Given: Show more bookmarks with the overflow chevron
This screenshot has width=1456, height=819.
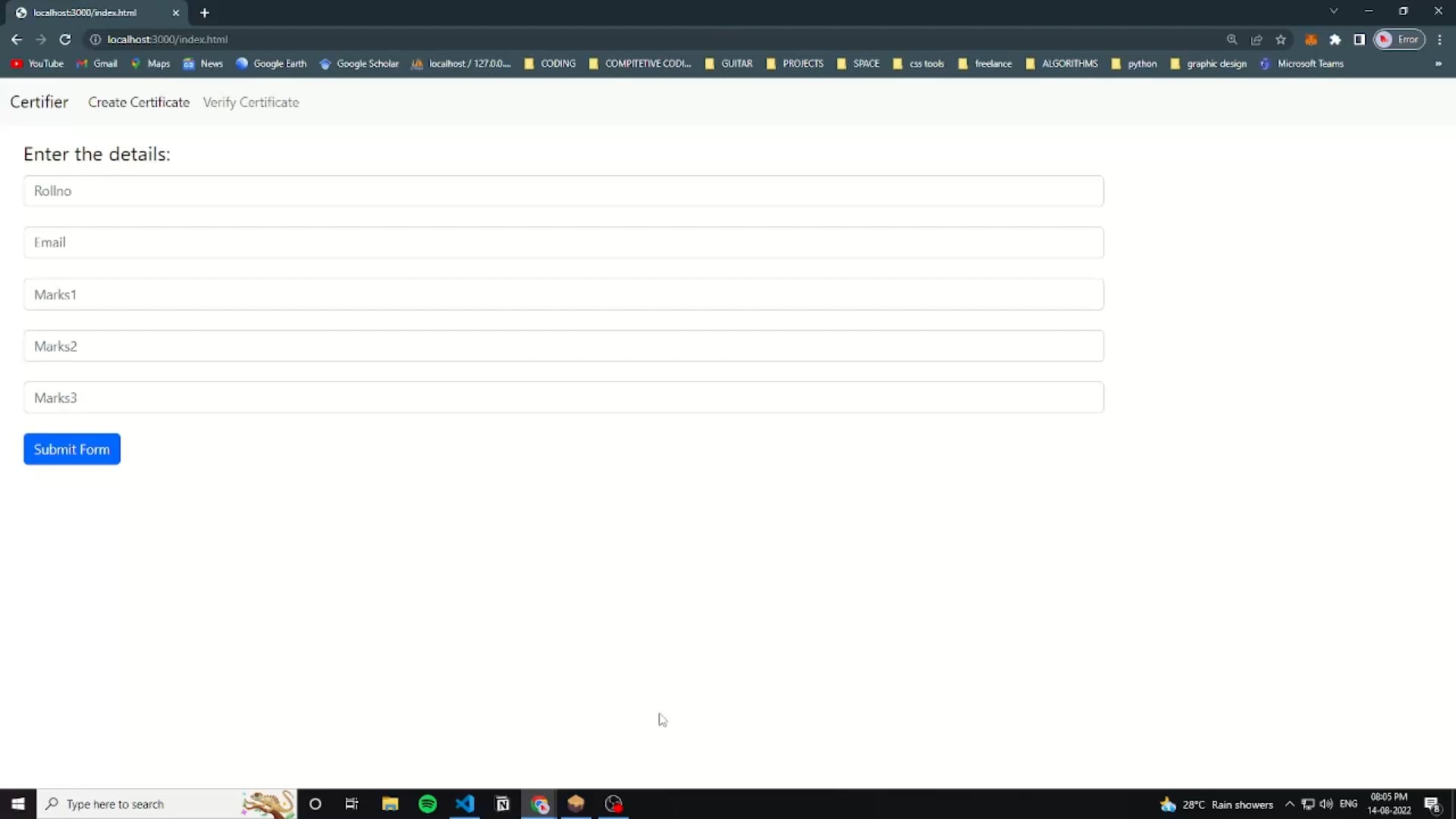Looking at the screenshot, I should point(1438,64).
